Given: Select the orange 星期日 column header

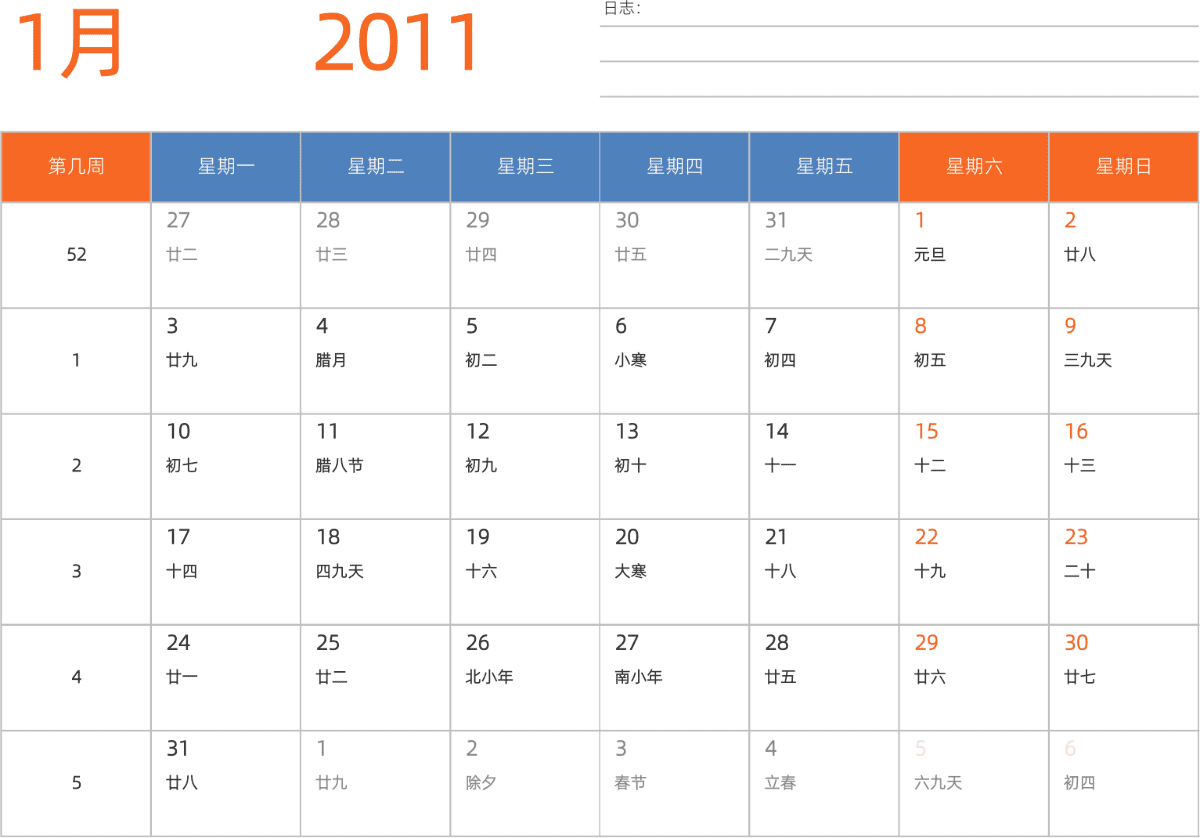Looking at the screenshot, I should 1123,167.
